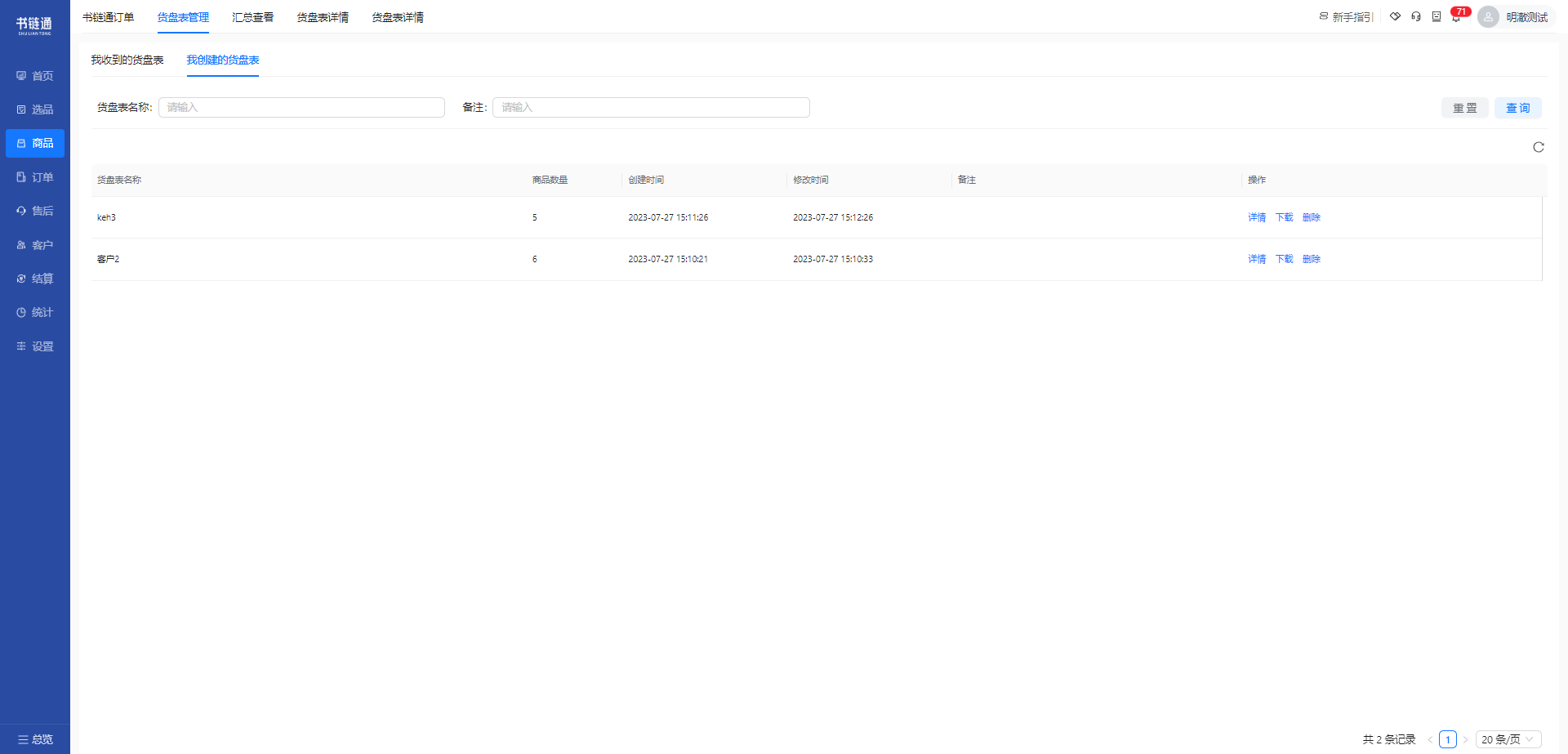The image size is (1568, 754).
Task: Open the last 货盘表详情 tab
Action: tap(398, 17)
